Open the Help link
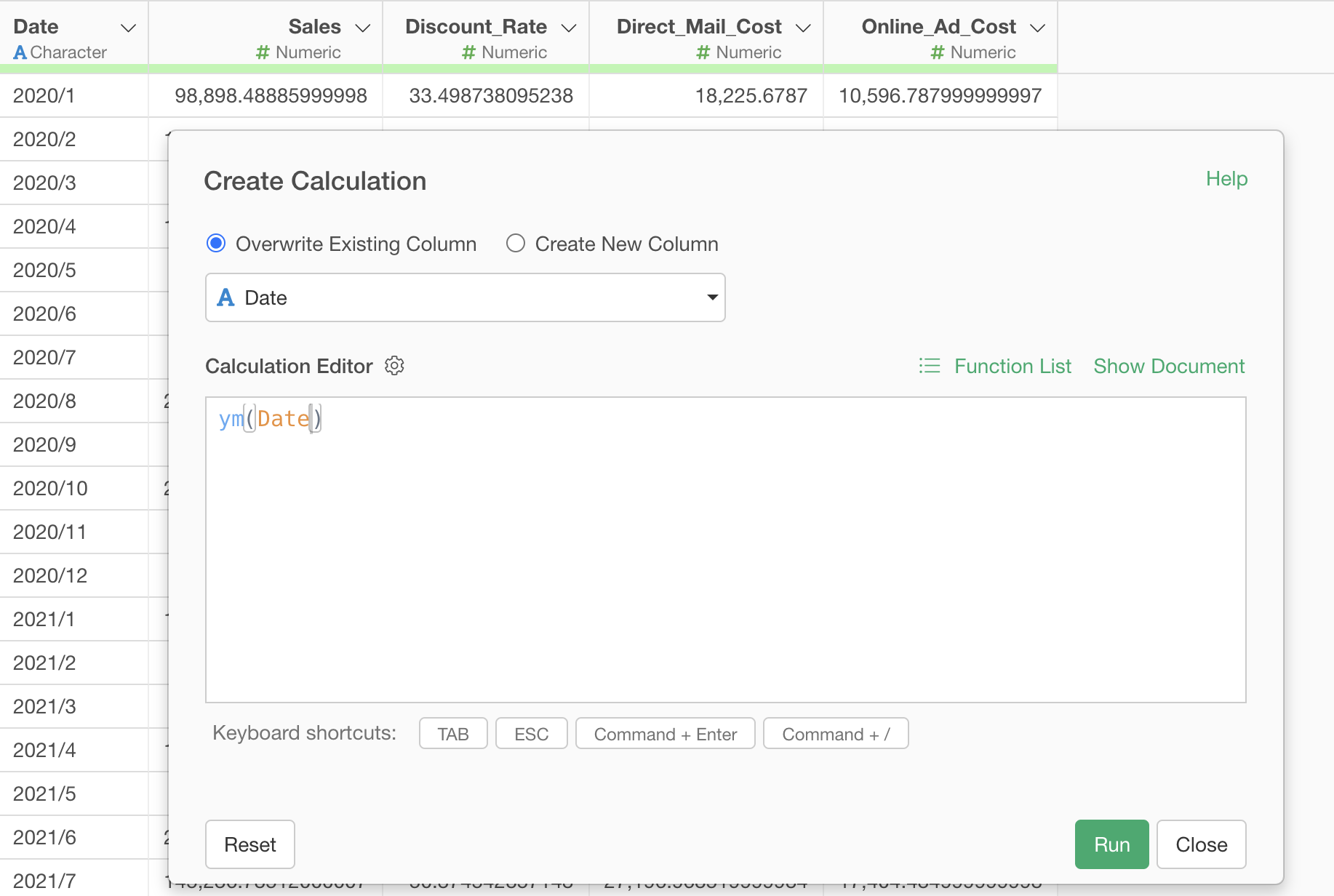This screenshot has height=896, width=1334. 1226,179
